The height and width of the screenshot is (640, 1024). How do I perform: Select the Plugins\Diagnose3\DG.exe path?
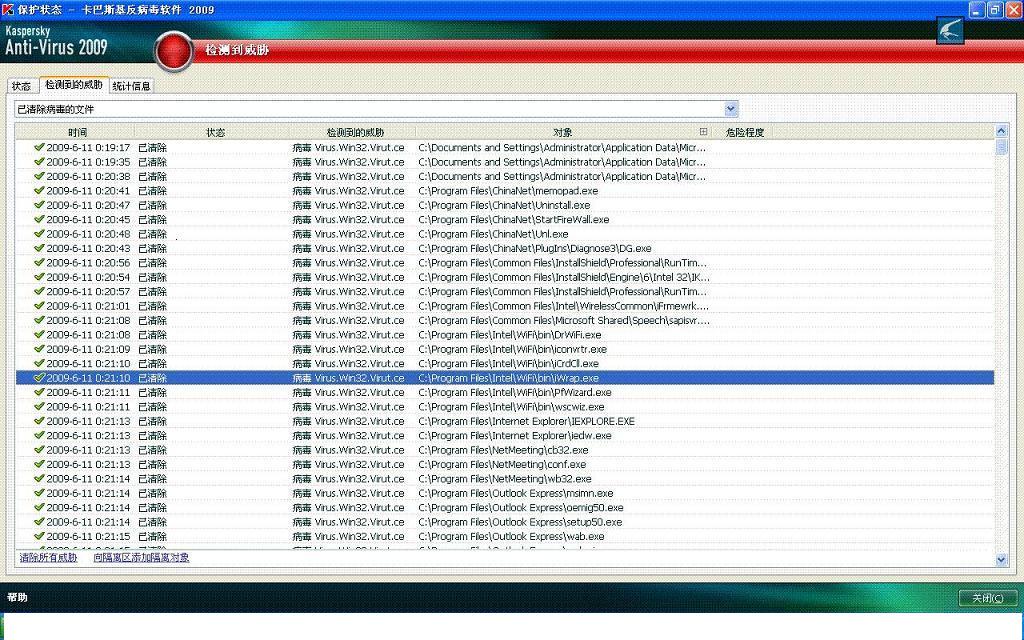coord(535,248)
